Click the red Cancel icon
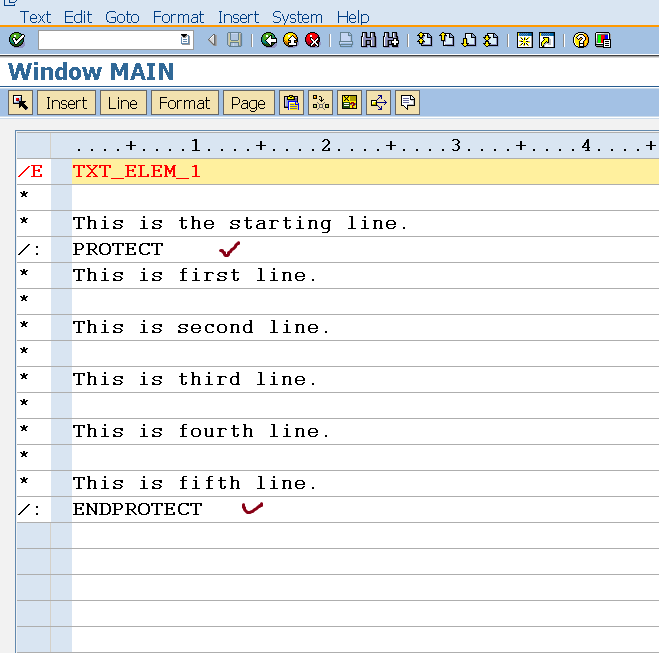Viewport: 660px width, 653px height. pos(313,40)
